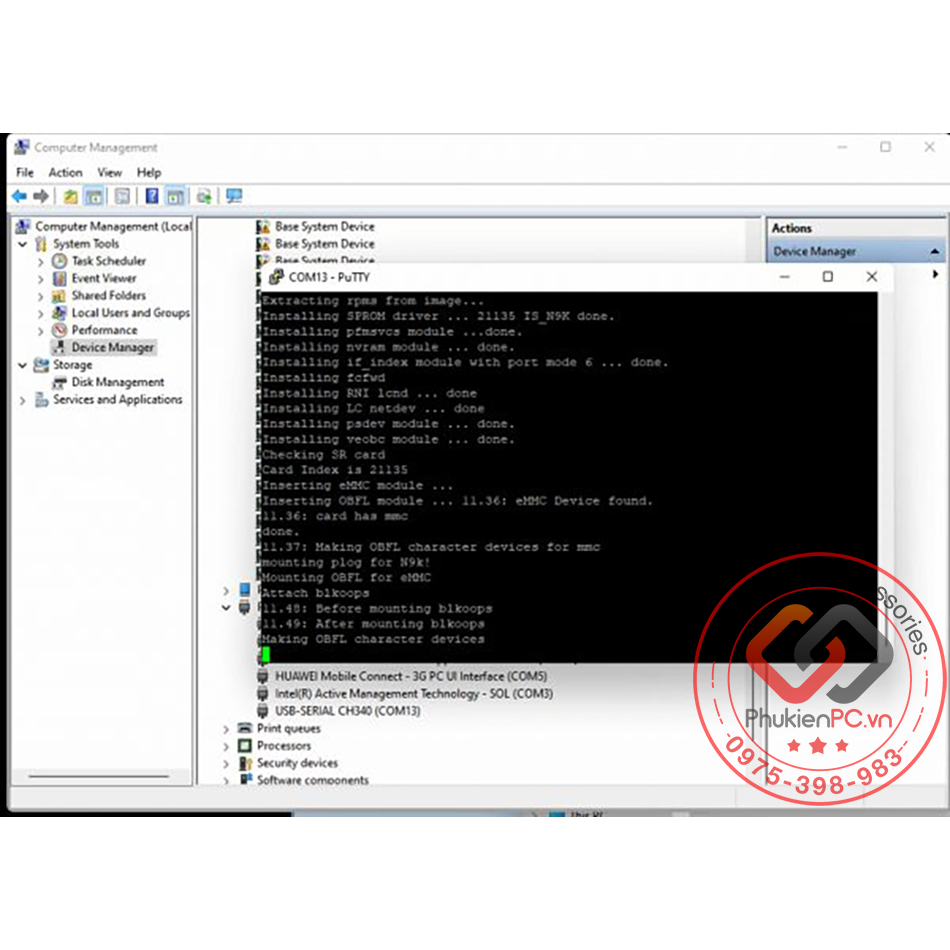Minimize the COM13 - PuTTY window
The height and width of the screenshot is (950, 950).
[x=785, y=277]
